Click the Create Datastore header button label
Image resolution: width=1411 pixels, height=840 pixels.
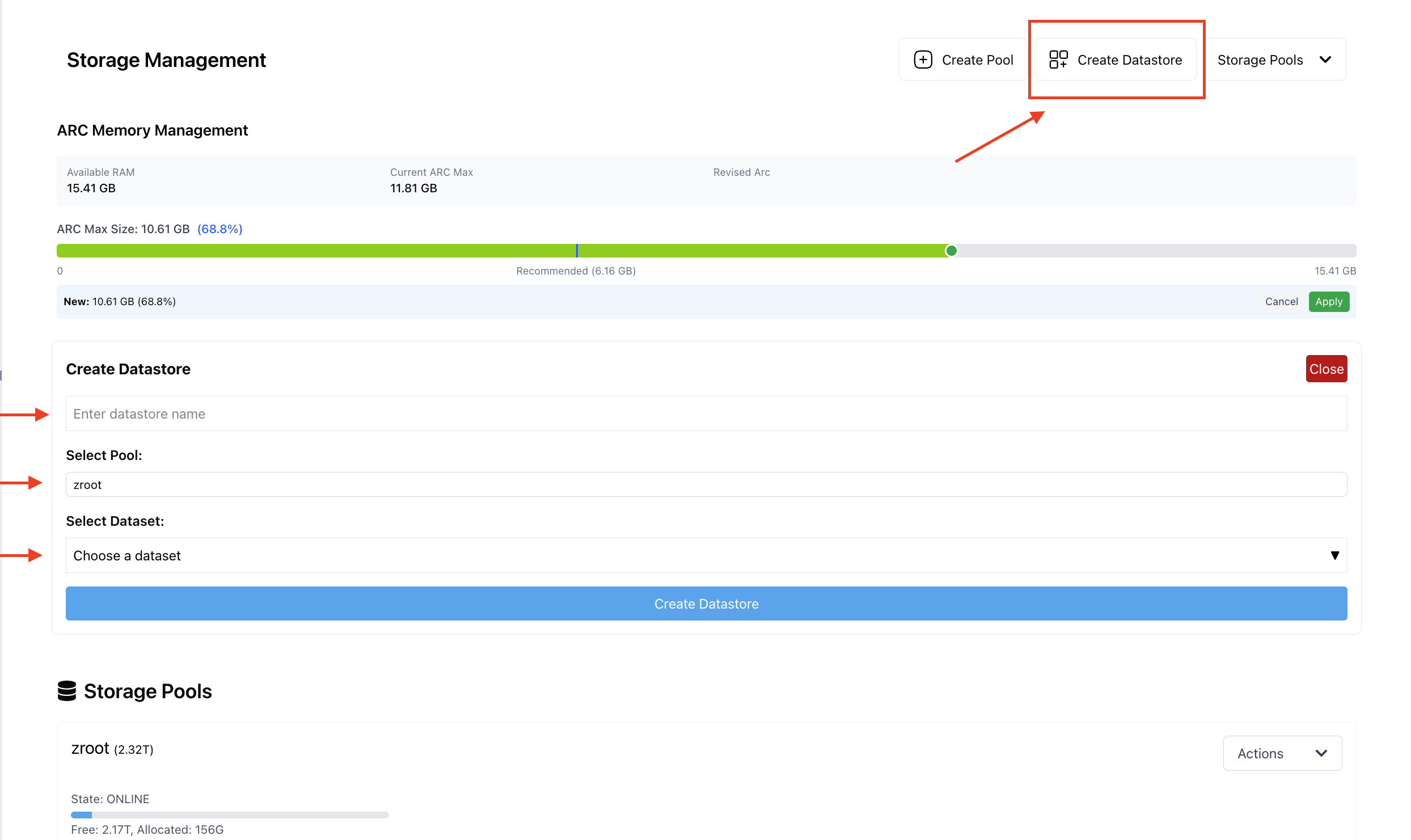pyautogui.click(x=1129, y=60)
